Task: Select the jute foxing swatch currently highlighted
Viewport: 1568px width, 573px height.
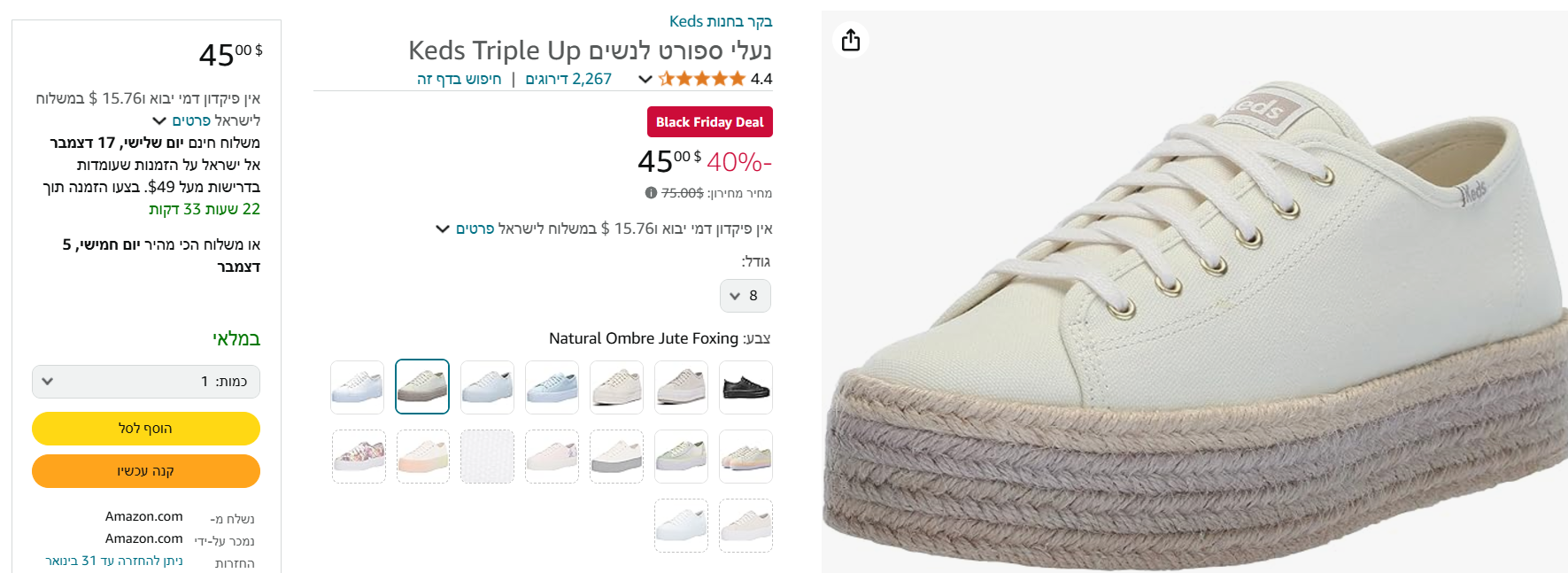Action: click(x=422, y=387)
